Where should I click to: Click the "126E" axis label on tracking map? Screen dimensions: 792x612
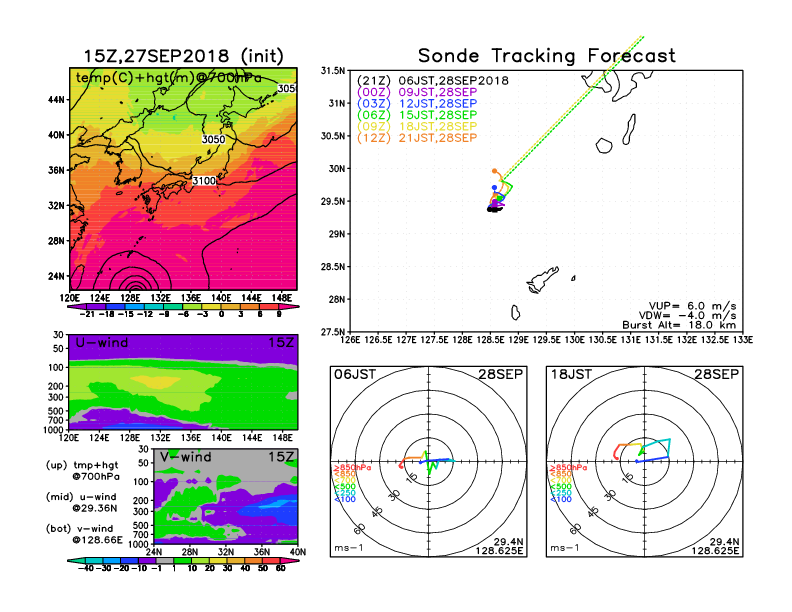350,340
